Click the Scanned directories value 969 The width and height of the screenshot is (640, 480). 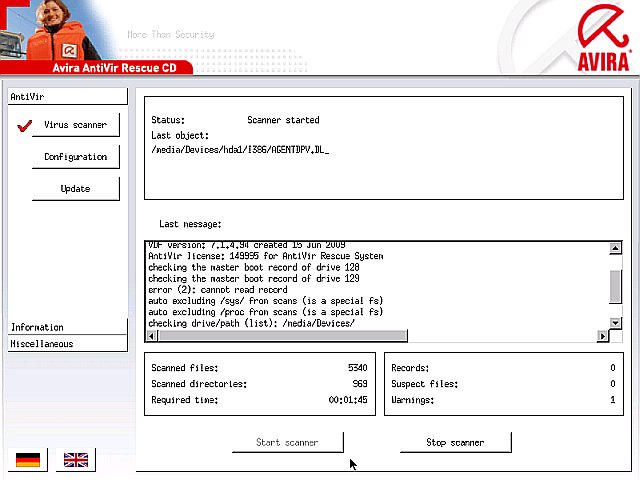tap(360, 384)
